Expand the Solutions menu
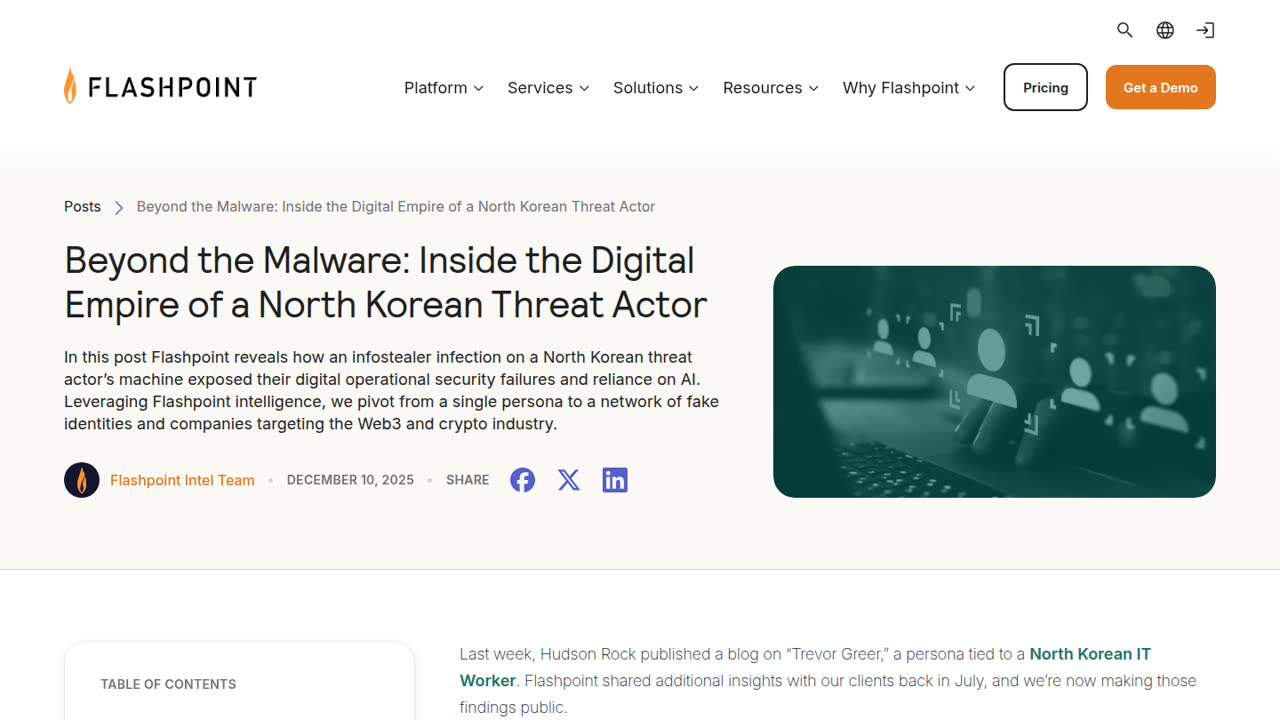1280x720 pixels. pos(656,88)
